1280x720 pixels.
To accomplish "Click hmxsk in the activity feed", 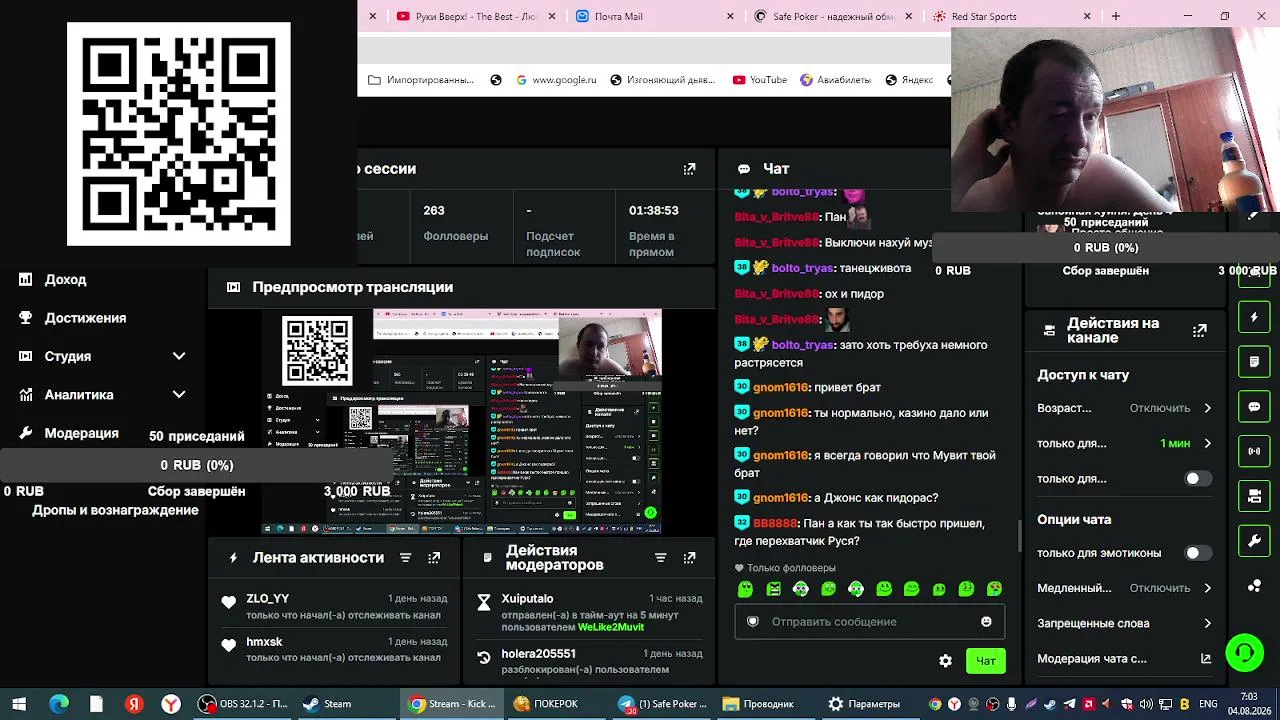I will click(264, 642).
